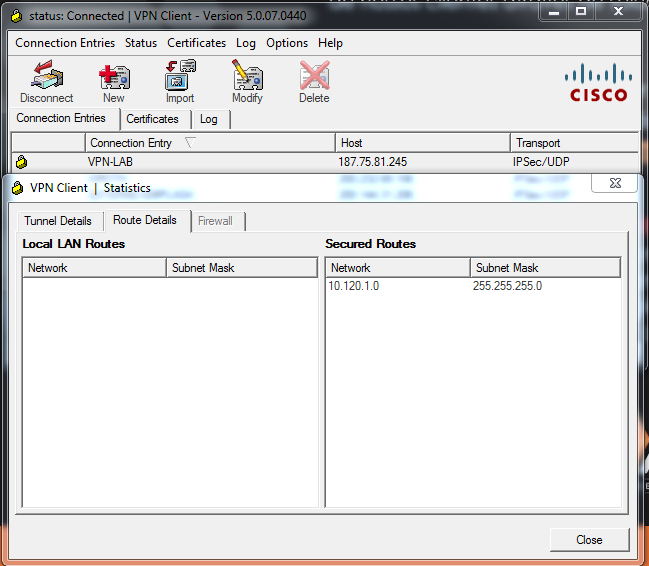Click padlock icon beside VPN-LAB entry
Viewport: 649px width, 566px height.
22,162
